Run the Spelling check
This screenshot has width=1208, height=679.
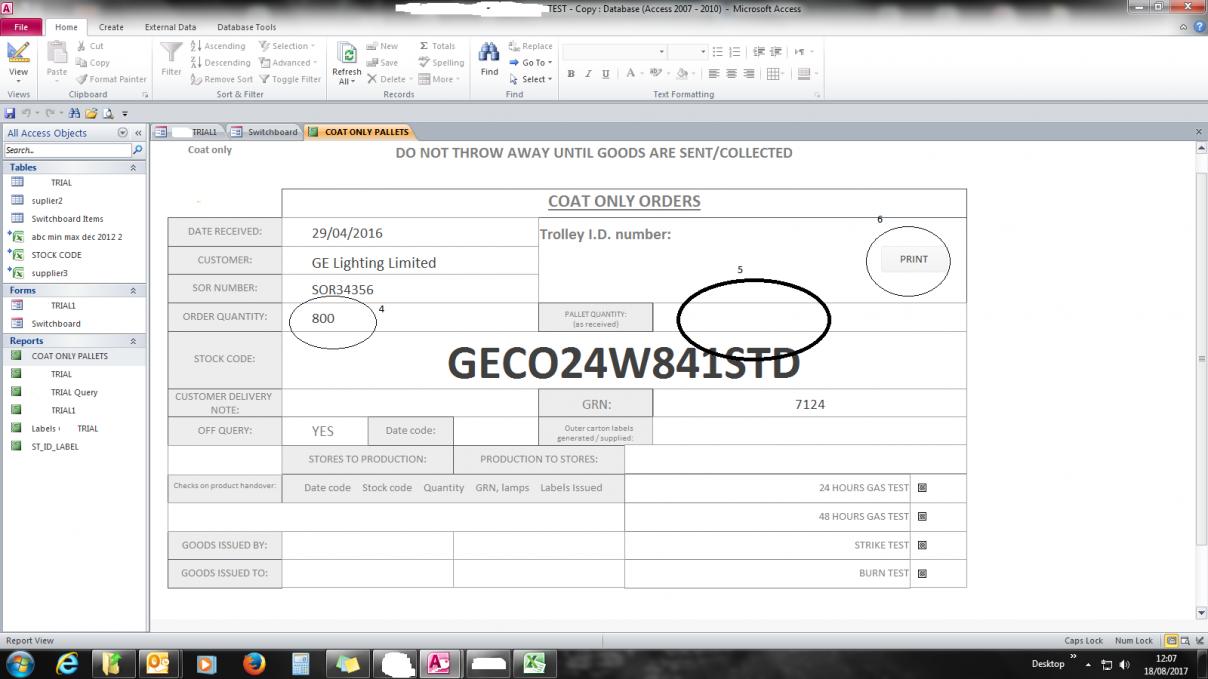pos(441,62)
